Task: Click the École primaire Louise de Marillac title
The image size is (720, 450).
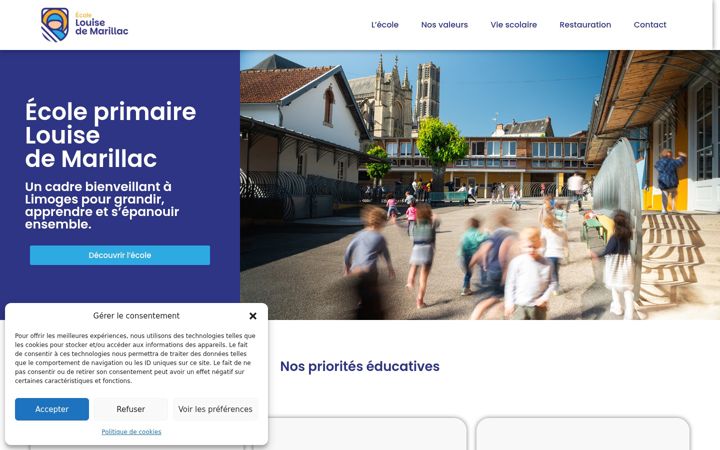Action: 111,135
